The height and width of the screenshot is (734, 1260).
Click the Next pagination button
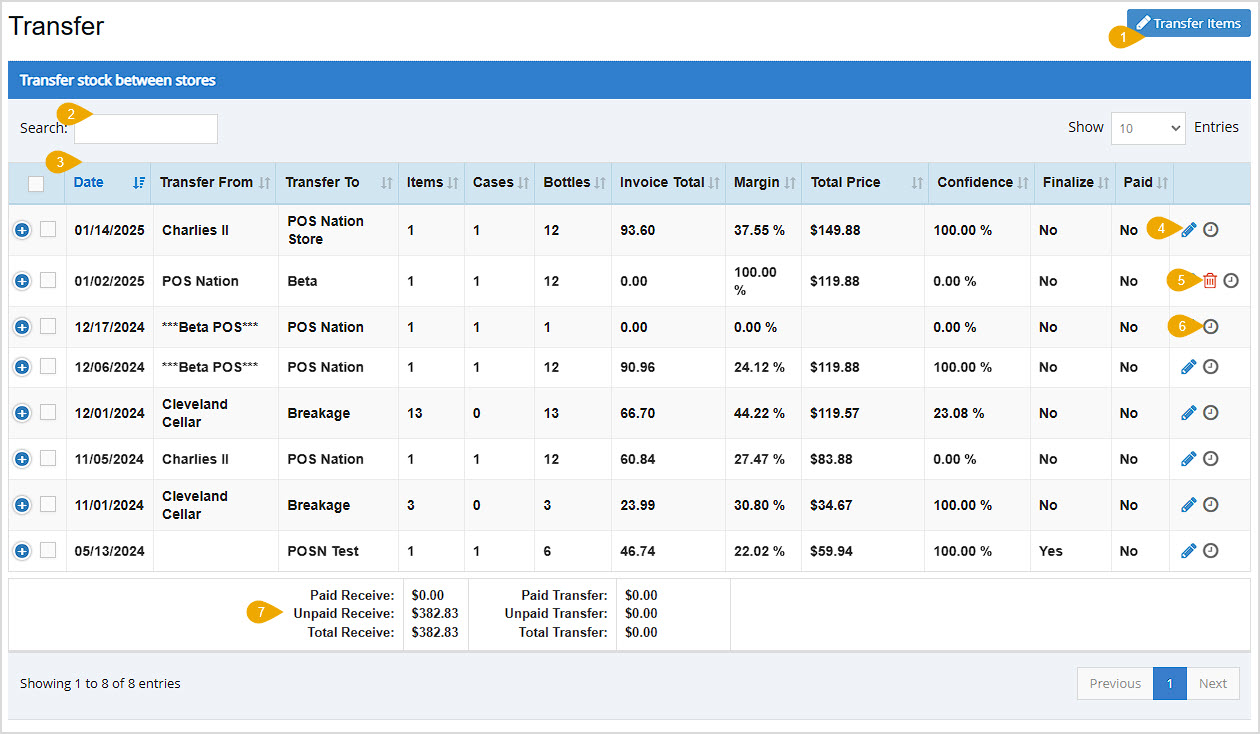pyautogui.click(x=1213, y=683)
